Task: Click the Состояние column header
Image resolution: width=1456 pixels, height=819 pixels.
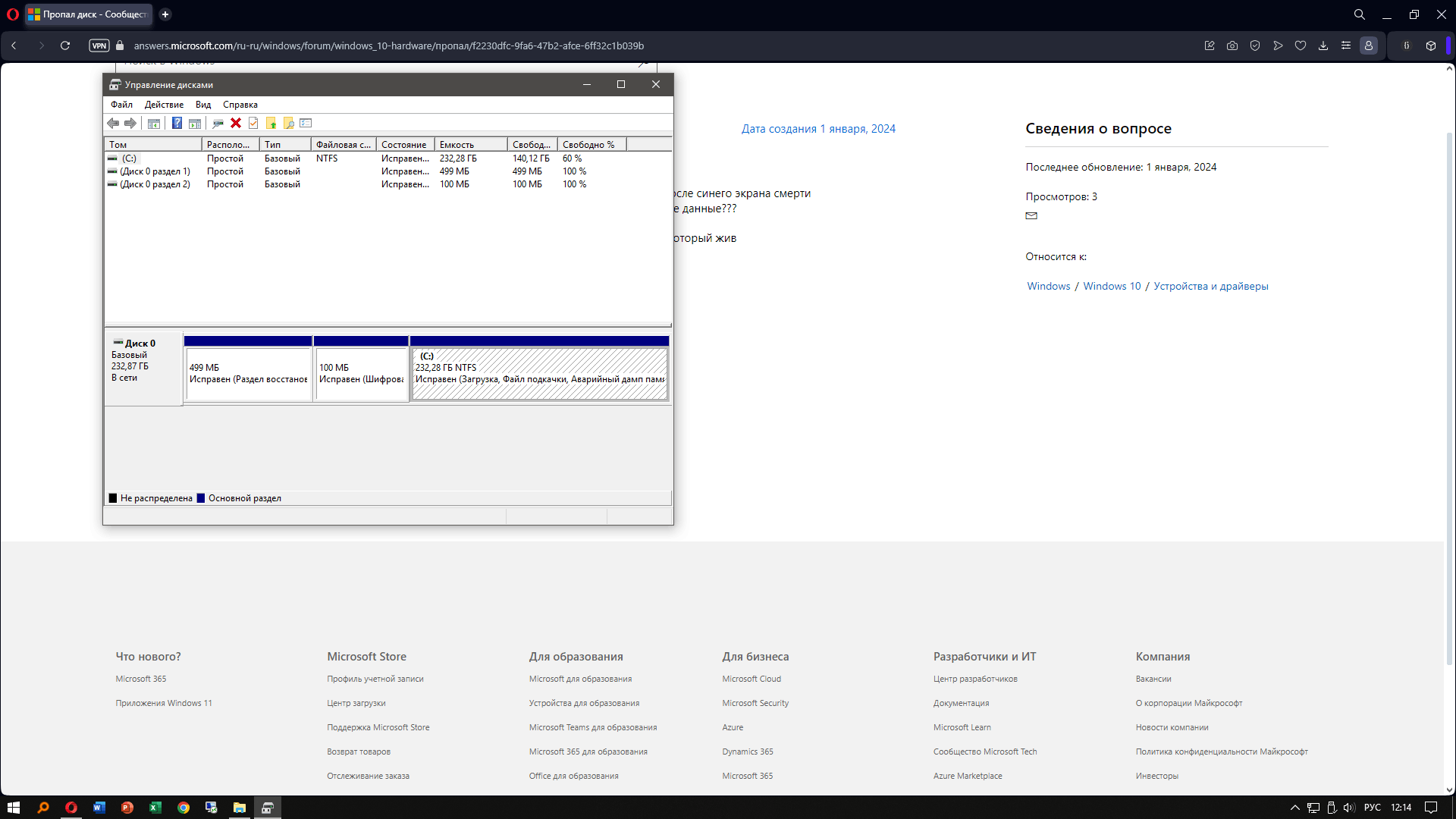Action: pyautogui.click(x=406, y=144)
